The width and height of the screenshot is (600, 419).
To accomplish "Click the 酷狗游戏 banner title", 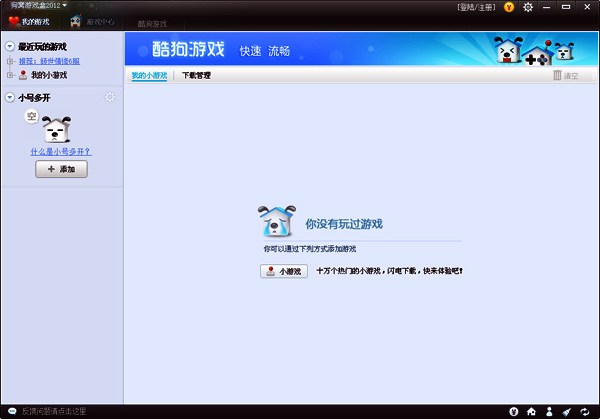I will point(188,49).
